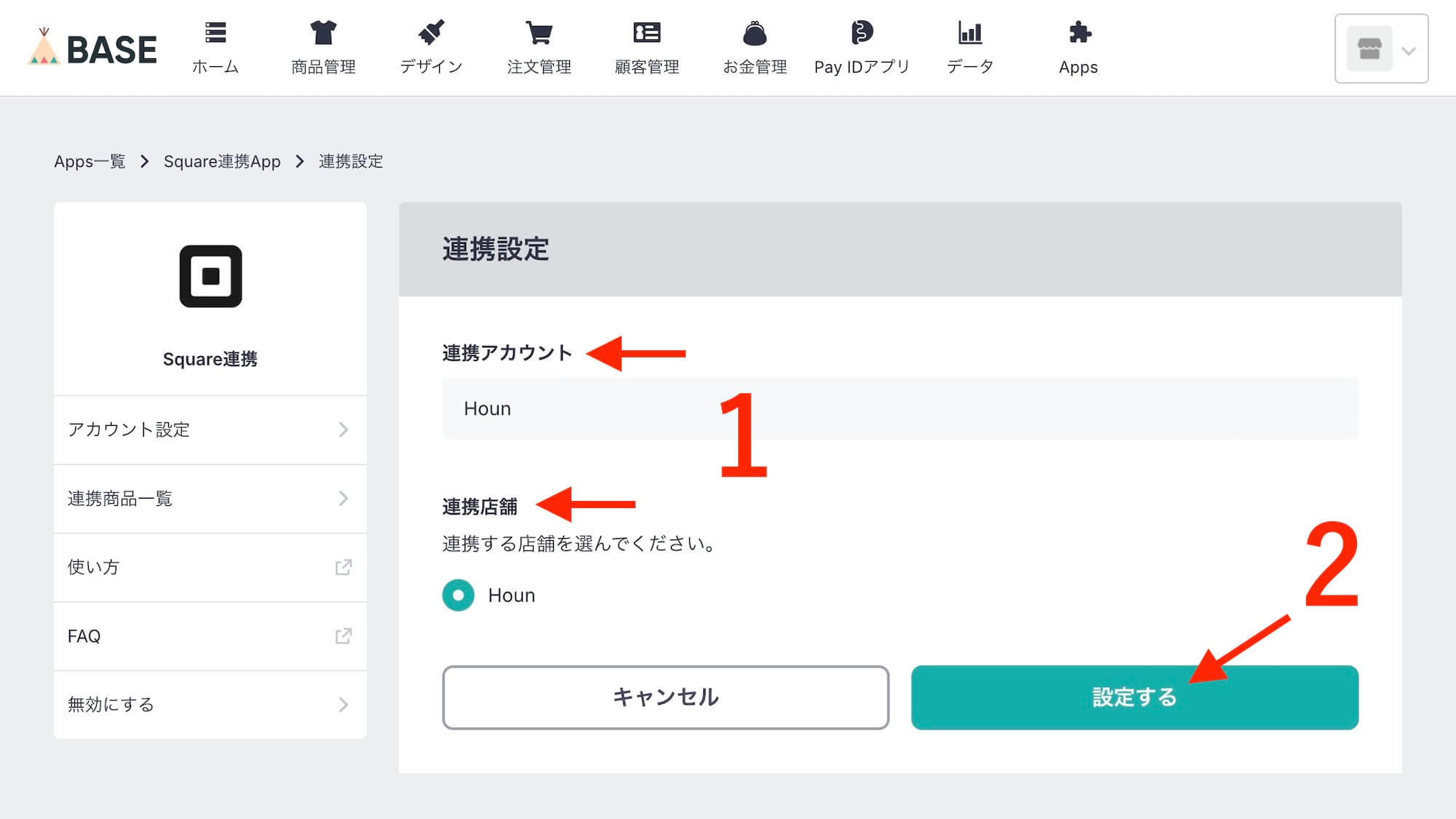Open FAQ in sidebar

pyautogui.click(x=210, y=636)
